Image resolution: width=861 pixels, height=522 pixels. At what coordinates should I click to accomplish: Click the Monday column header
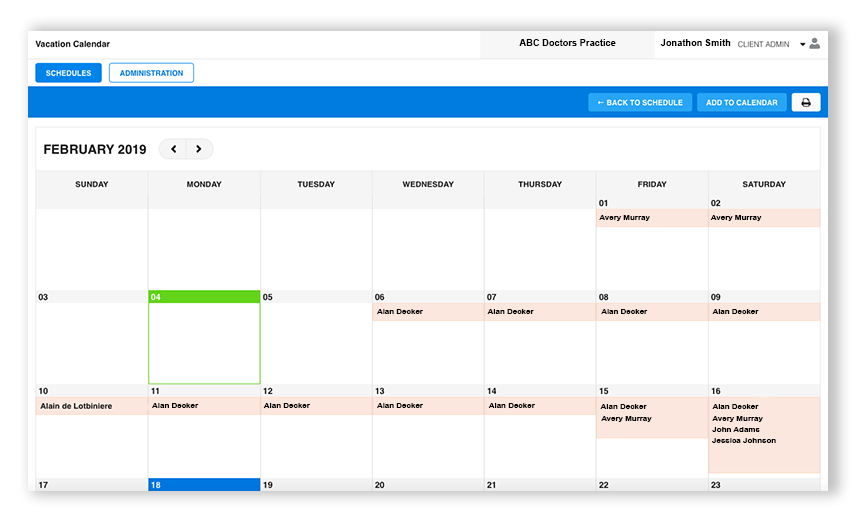pos(204,184)
